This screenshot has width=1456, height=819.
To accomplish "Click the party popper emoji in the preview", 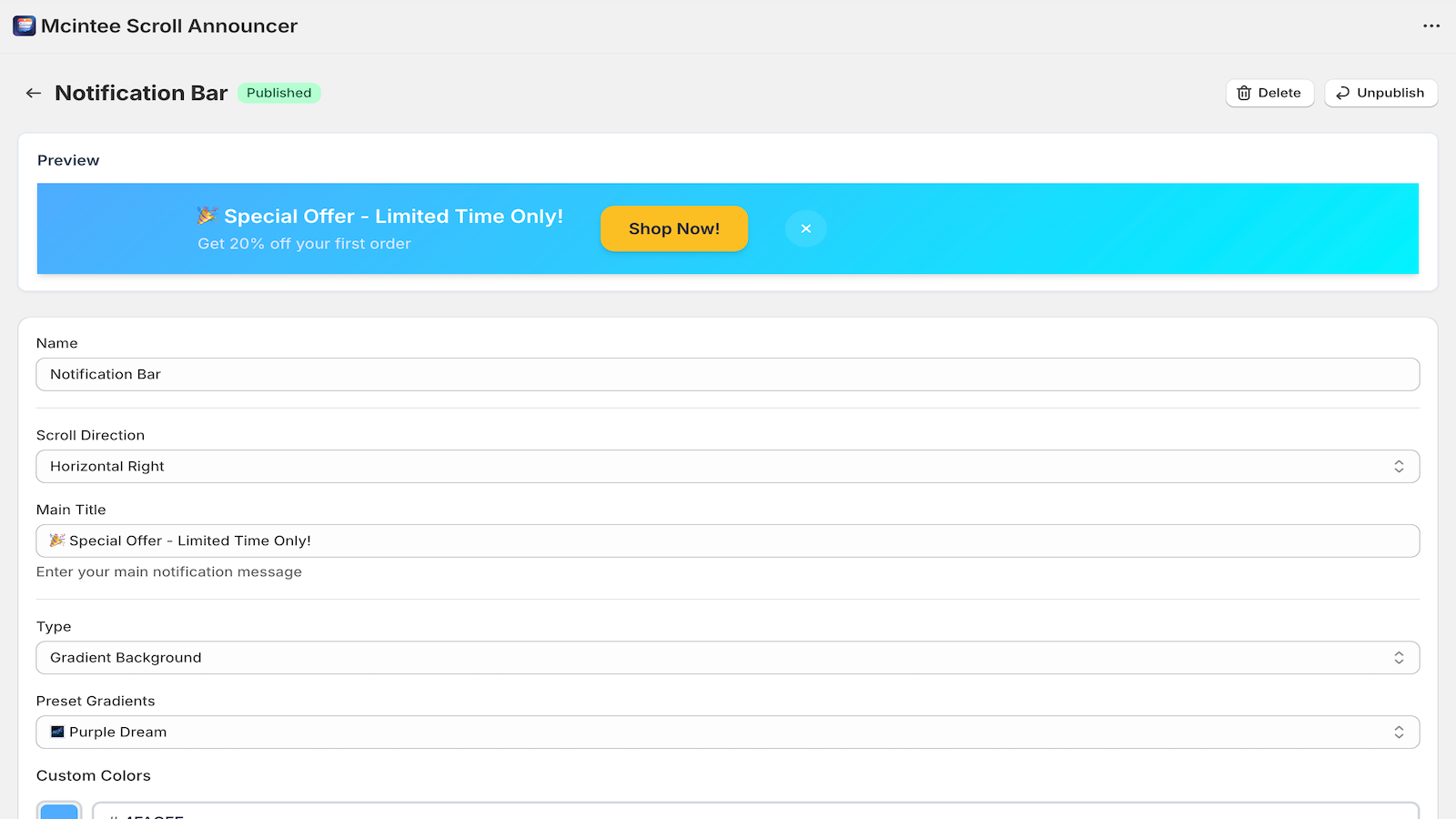I will 206,217.
